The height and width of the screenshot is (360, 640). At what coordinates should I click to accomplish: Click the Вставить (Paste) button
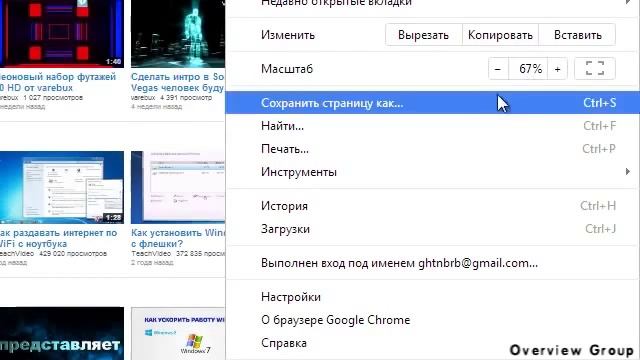pyautogui.click(x=577, y=35)
